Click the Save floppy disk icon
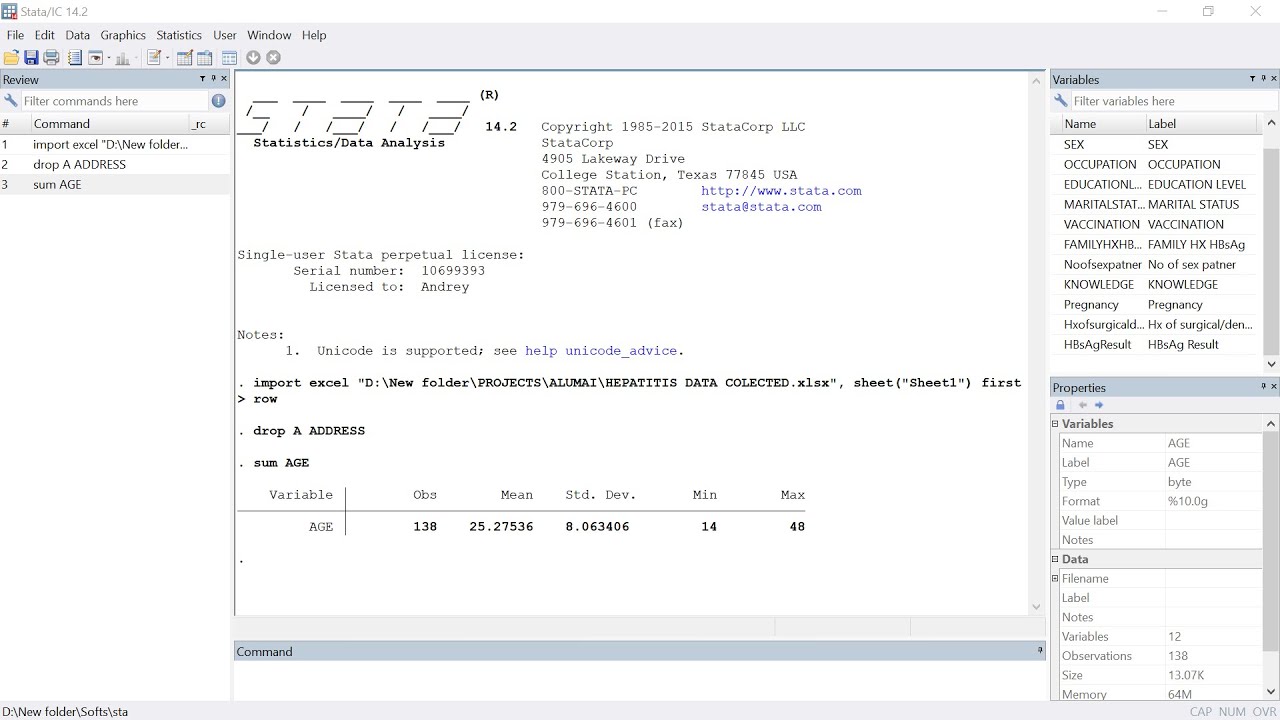The image size is (1280, 720). pos(31,58)
